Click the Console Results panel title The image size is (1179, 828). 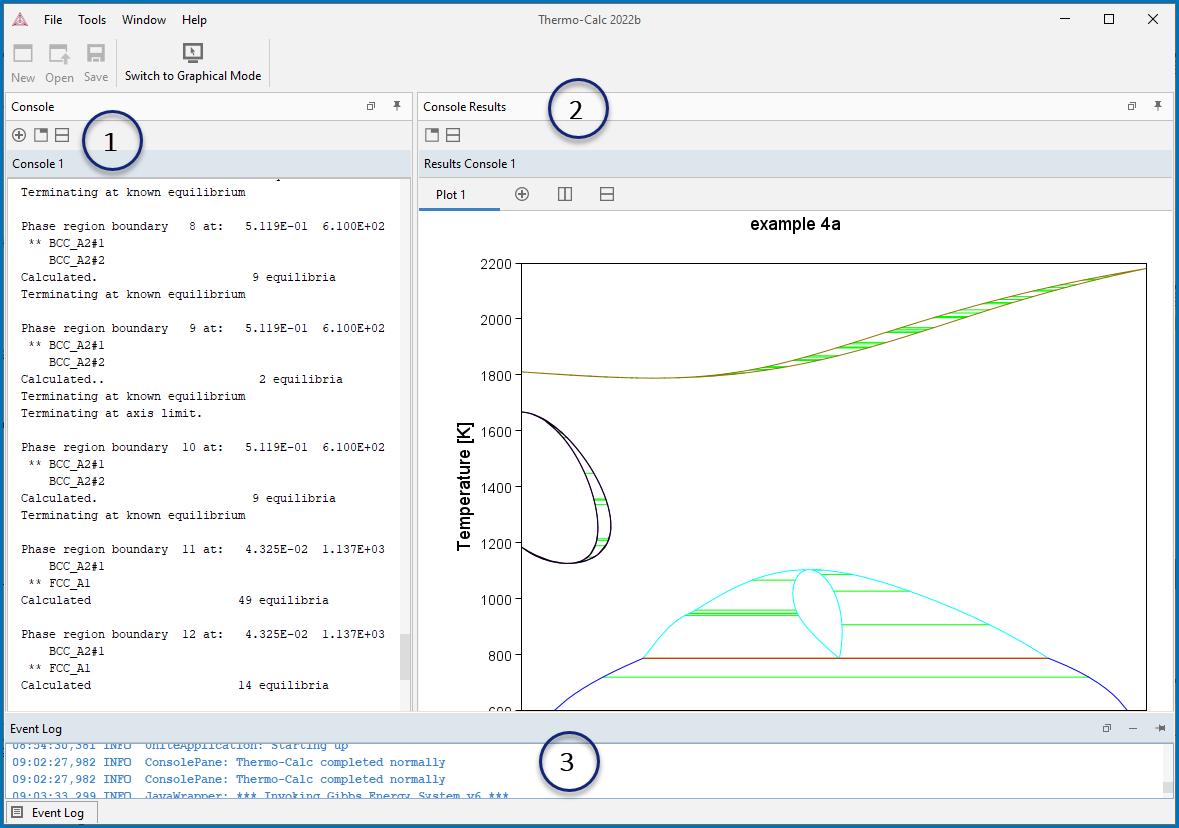point(465,107)
